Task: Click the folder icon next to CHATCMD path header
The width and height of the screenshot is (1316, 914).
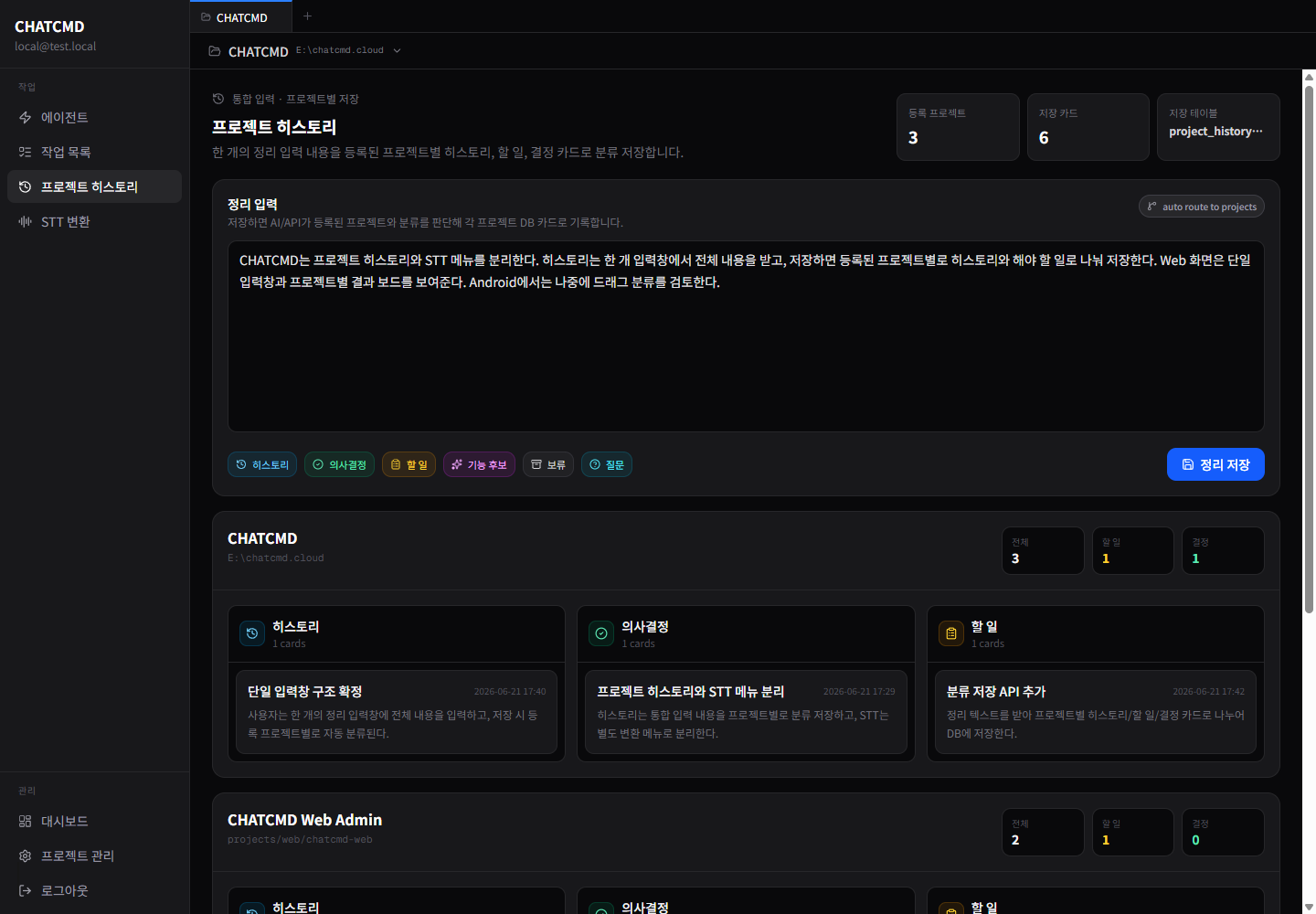Action: tap(214, 51)
